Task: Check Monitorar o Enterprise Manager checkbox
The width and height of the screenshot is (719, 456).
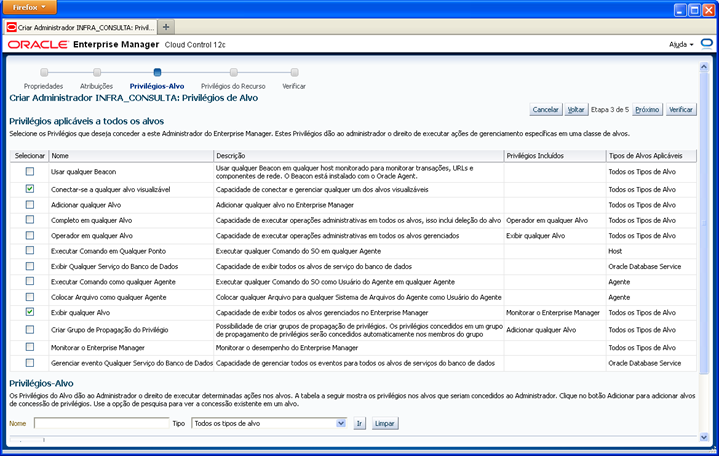Action: coord(30,347)
